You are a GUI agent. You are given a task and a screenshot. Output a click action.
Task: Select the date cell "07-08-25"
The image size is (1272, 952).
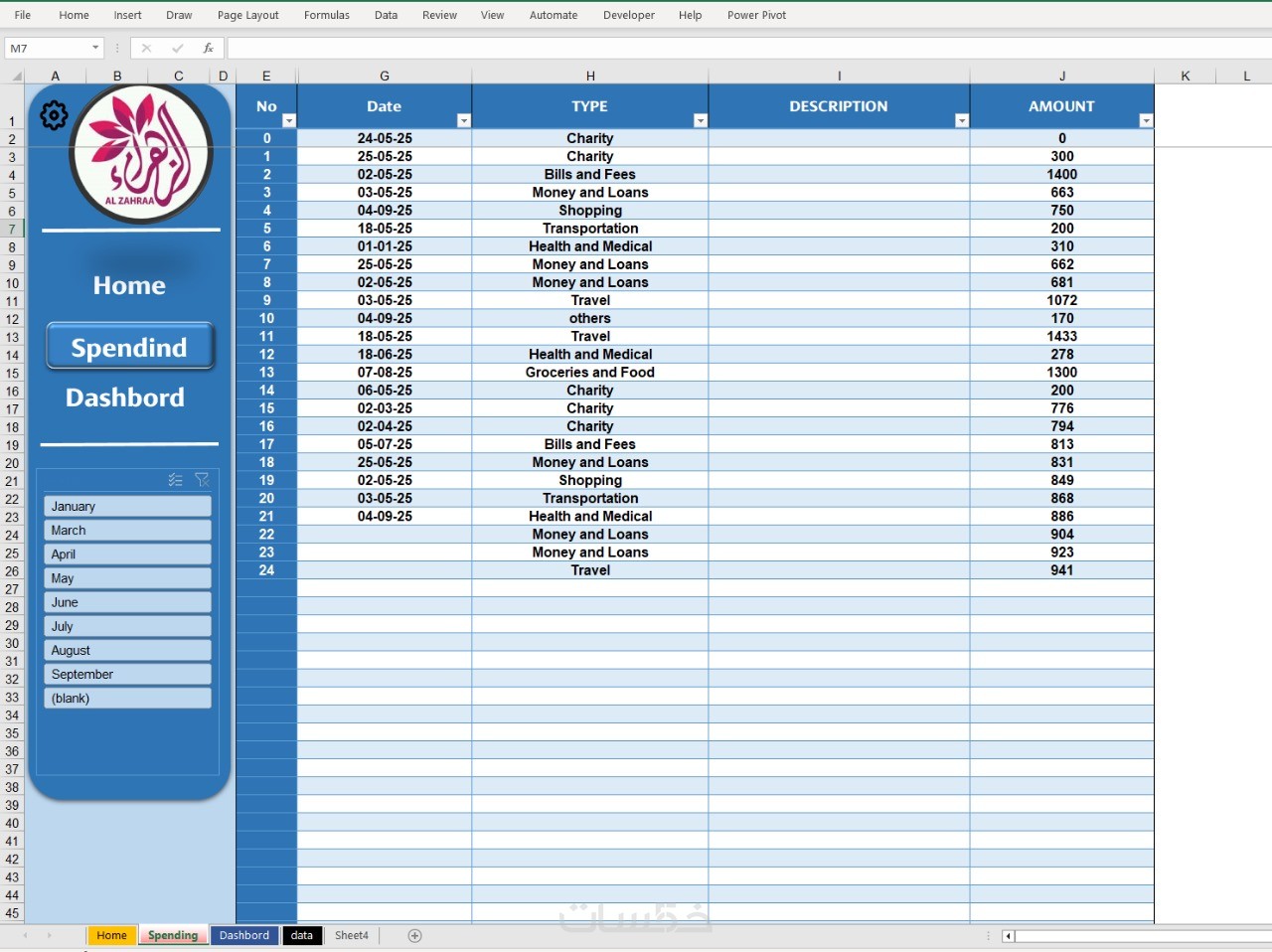click(x=385, y=373)
